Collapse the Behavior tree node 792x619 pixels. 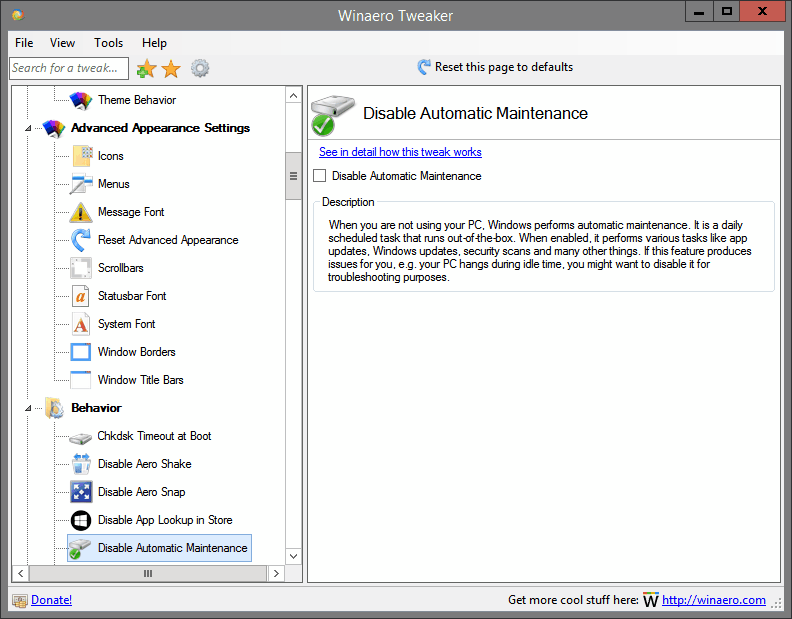click(x=28, y=409)
